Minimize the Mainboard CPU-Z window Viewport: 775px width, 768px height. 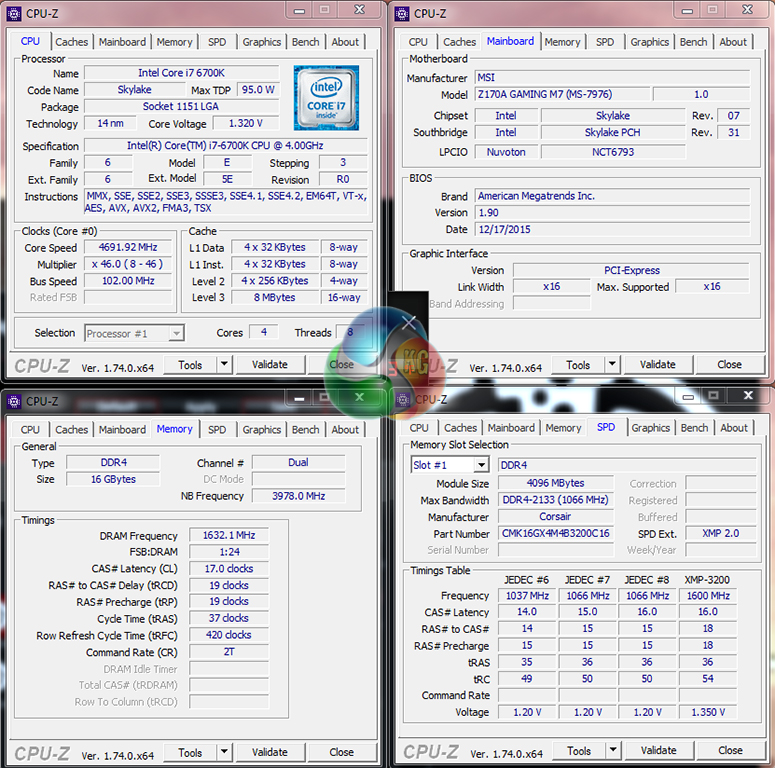pyautogui.click(x=688, y=10)
